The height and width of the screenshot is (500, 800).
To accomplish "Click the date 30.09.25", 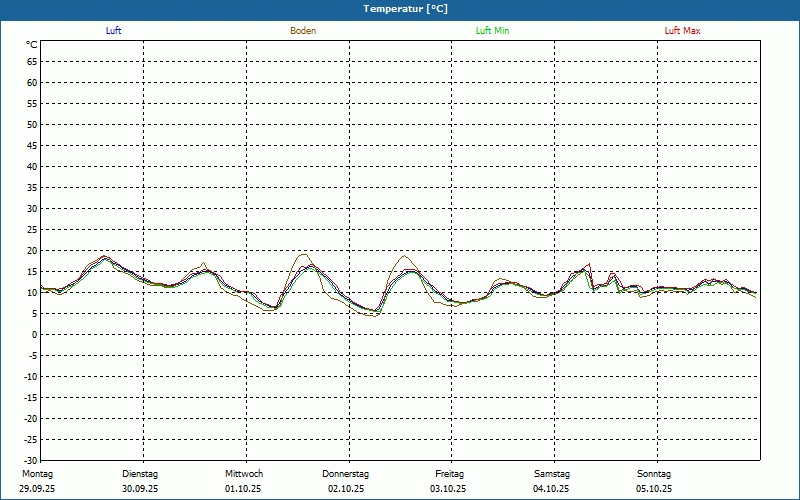I will [x=140, y=489].
